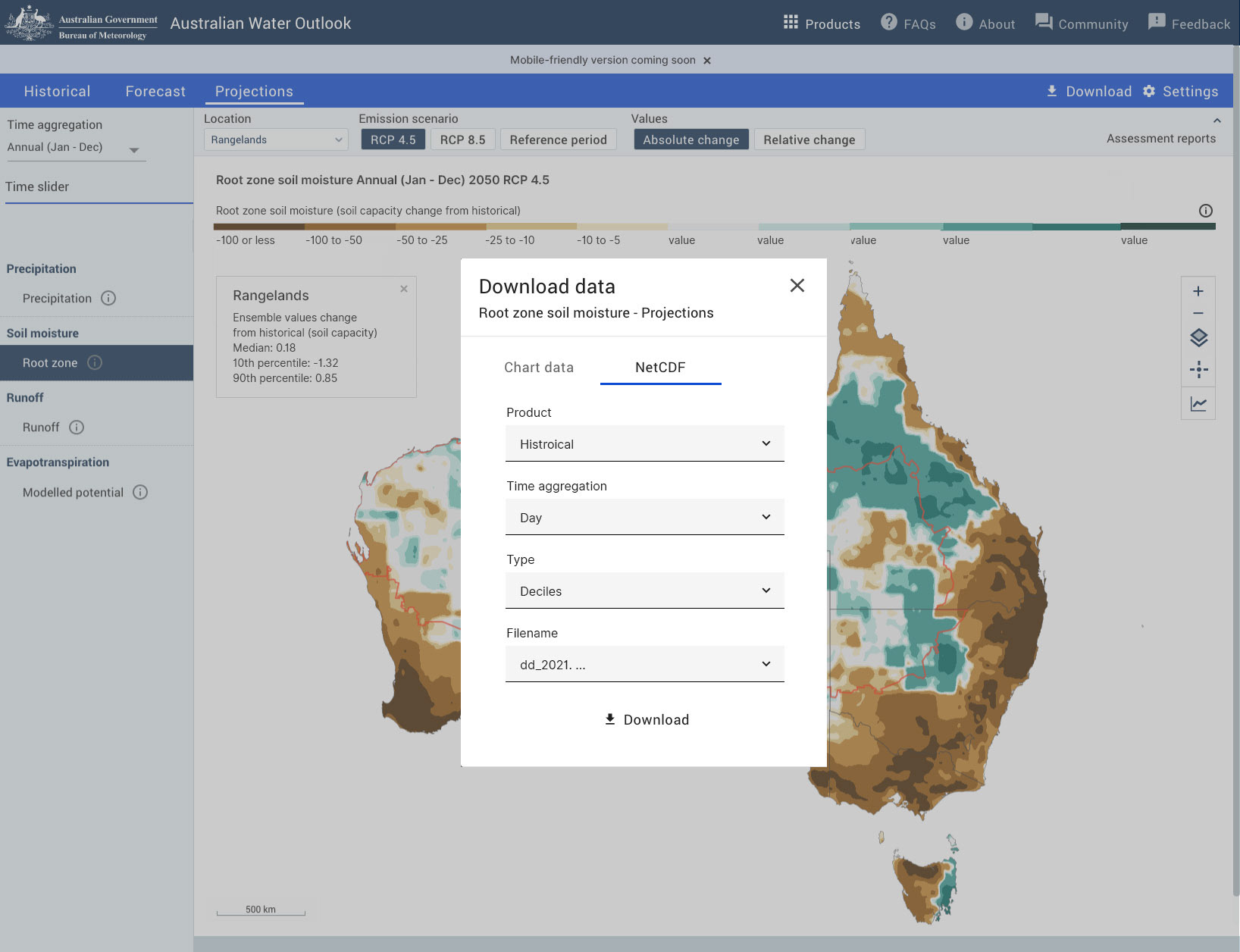Zoom out on the map
This screenshot has height=952, width=1240.
1198,313
